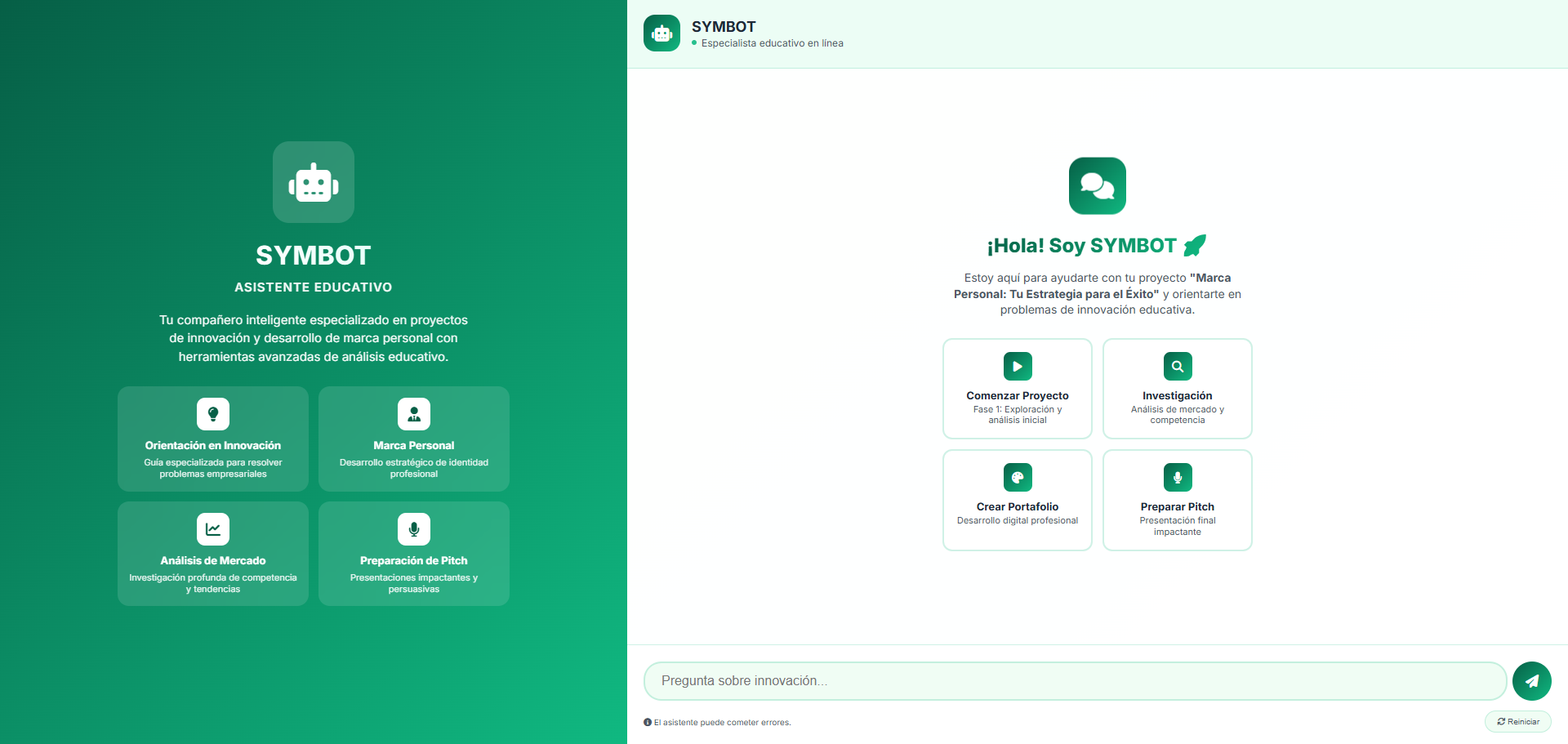Select the magnifier icon on Investigación card
Viewport: 1568px width, 744px height.
tap(1177, 366)
